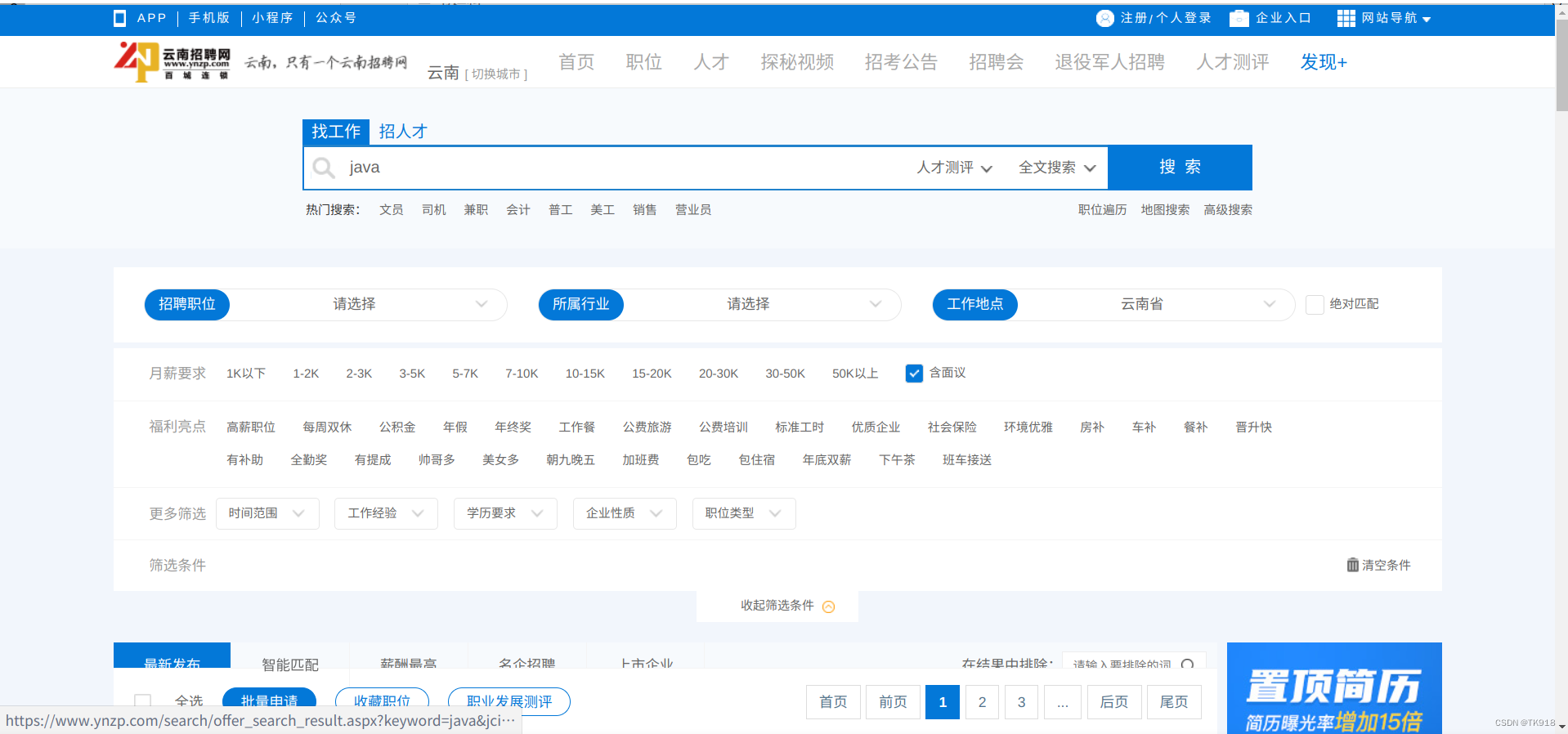The height and width of the screenshot is (734, 1568).
Task: Click the 批量申请 button
Action: tap(269, 700)
